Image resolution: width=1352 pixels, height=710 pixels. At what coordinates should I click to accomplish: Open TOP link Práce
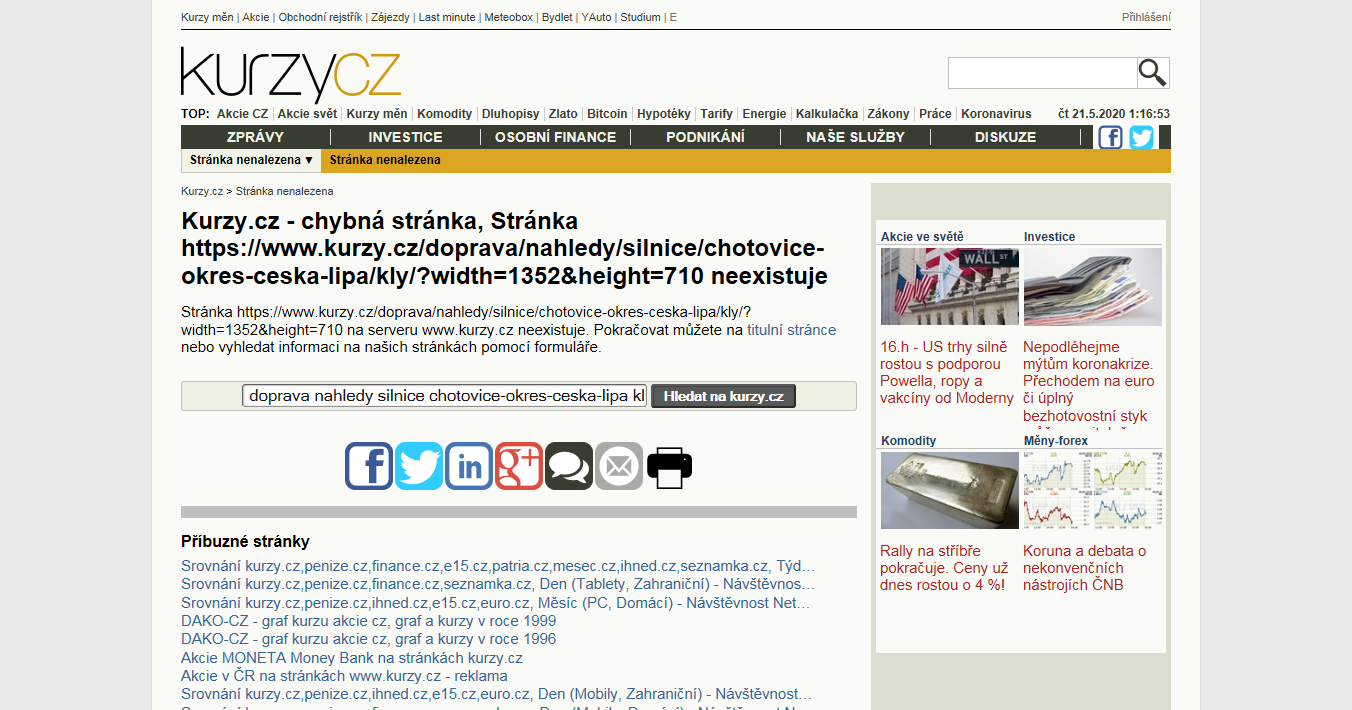click(935, 114)
